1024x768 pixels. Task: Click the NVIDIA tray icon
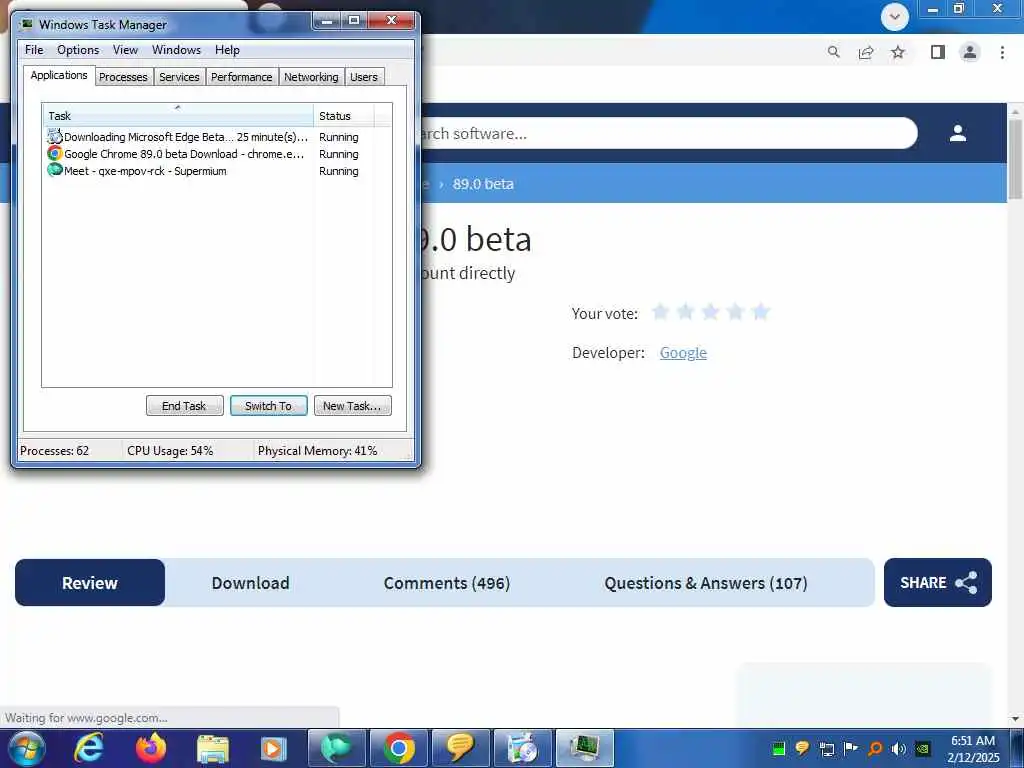[x=923, y=749]
